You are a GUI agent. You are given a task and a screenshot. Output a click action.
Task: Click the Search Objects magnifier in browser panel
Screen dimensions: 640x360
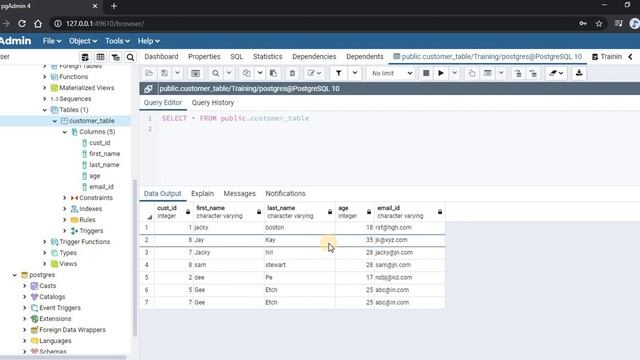point(130,57)
